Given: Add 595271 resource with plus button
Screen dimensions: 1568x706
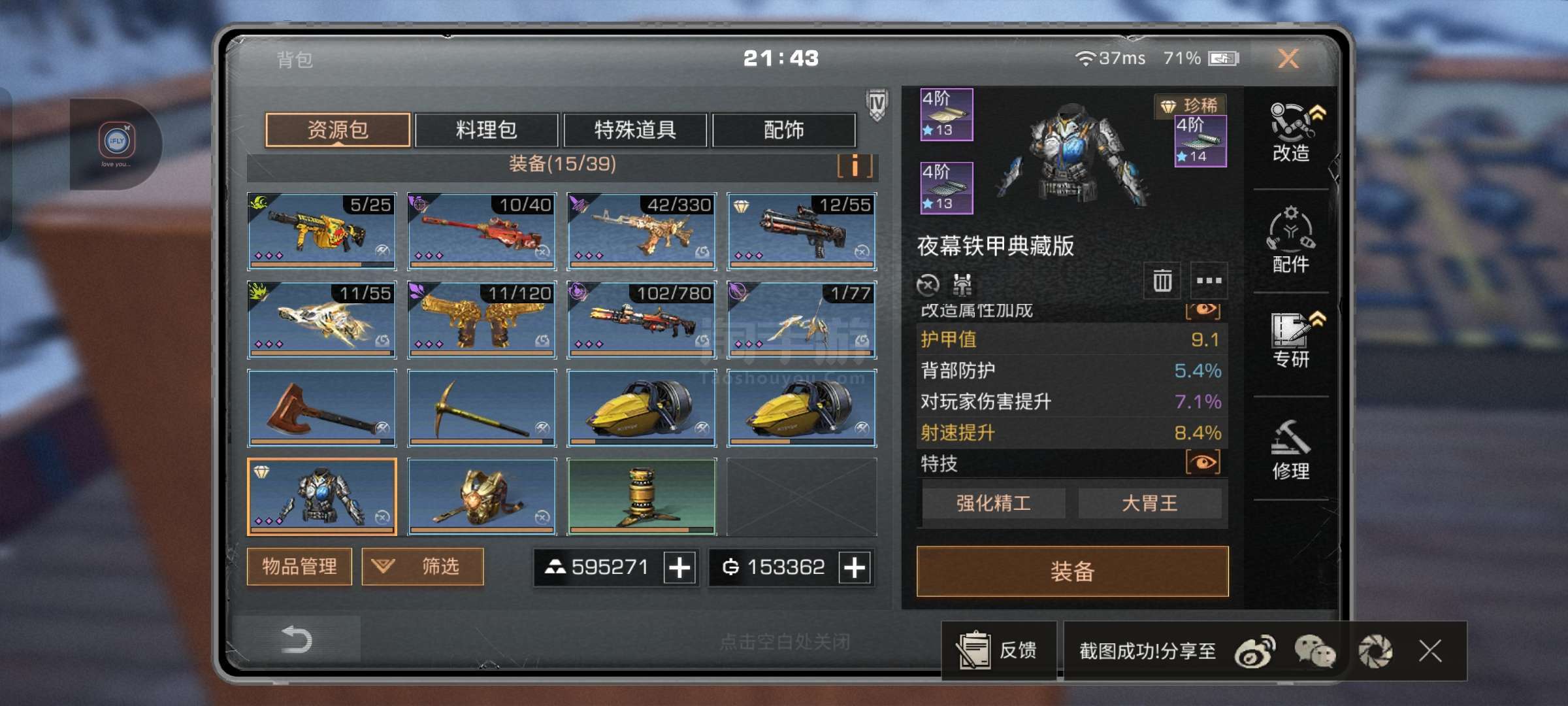Looking at the screenshot, I should tap(679, 567).
